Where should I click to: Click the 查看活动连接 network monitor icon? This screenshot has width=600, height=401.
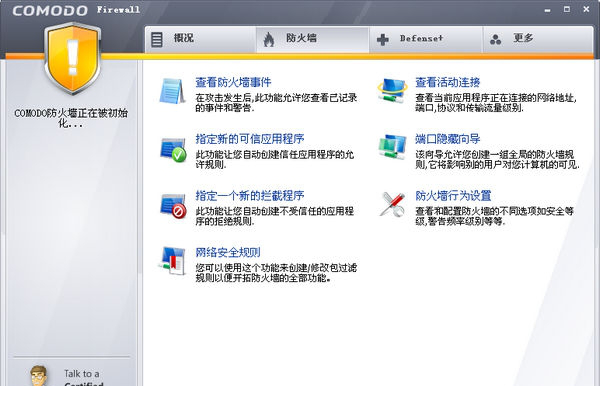point(392,91)
